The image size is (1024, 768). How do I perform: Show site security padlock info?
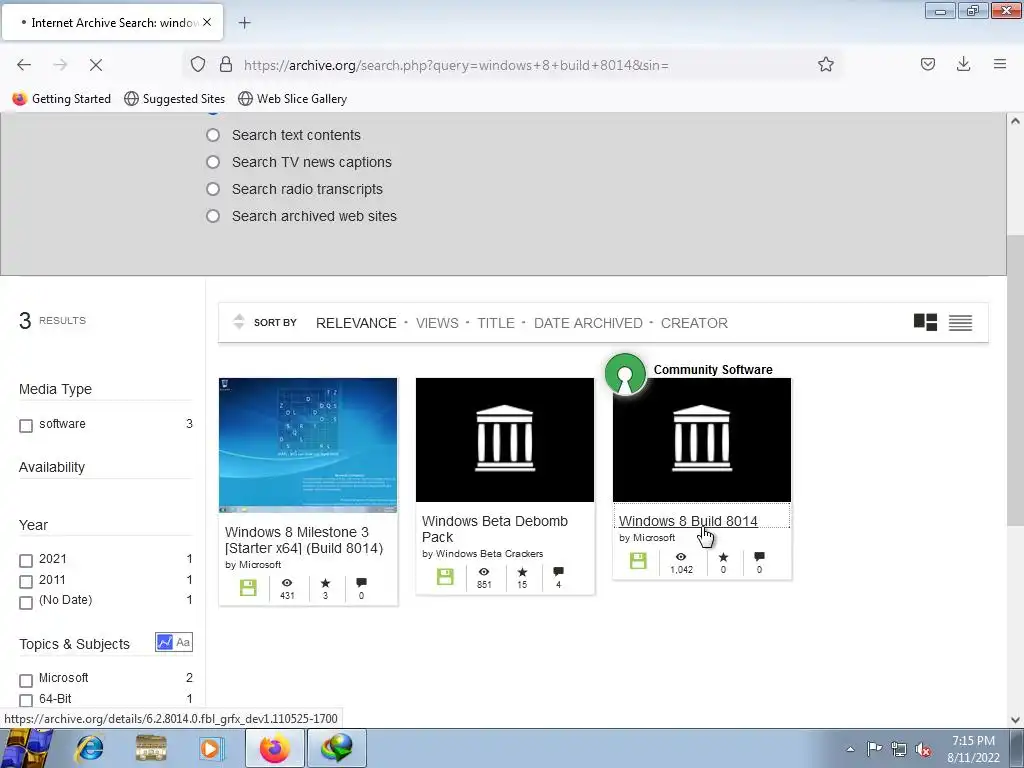coord(226,65)
